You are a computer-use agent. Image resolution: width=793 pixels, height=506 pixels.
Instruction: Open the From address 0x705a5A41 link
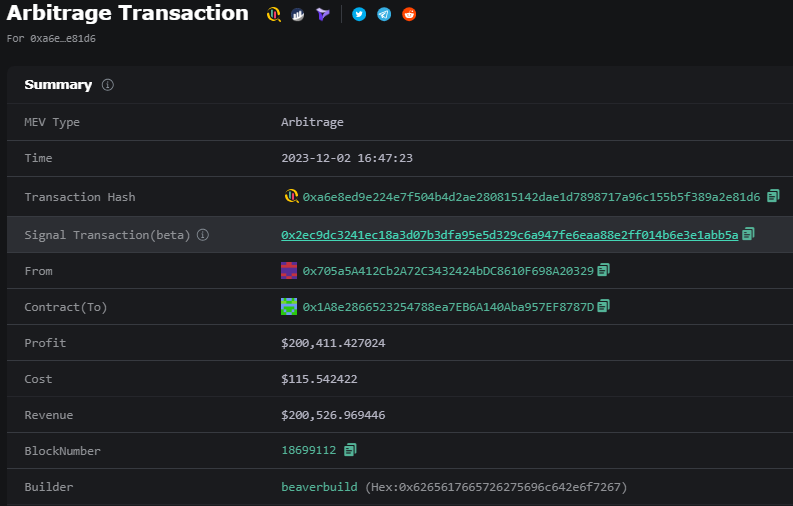448,271
